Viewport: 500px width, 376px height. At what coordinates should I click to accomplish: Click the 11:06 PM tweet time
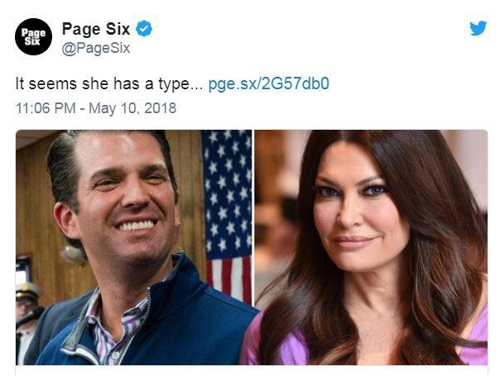46,108
